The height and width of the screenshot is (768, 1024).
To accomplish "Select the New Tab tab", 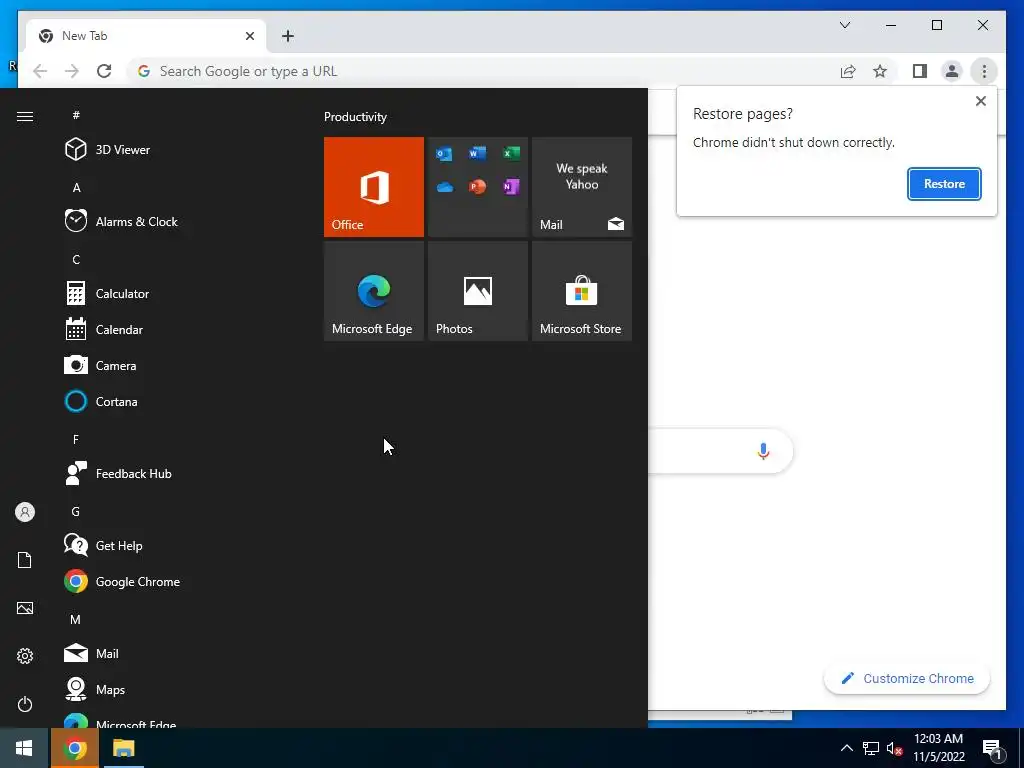I will [146, 36].
